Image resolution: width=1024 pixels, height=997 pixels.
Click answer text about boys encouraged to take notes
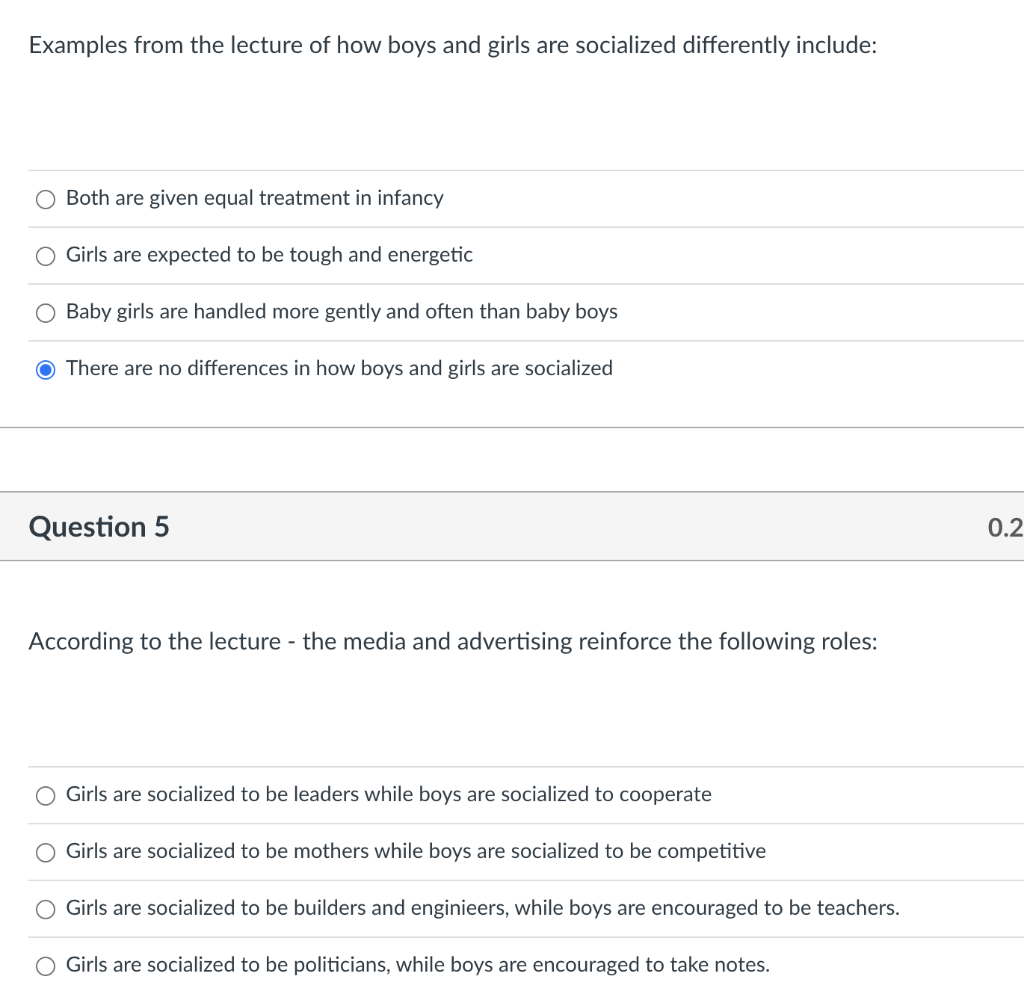pyautogui.click(x=417, y=965)
